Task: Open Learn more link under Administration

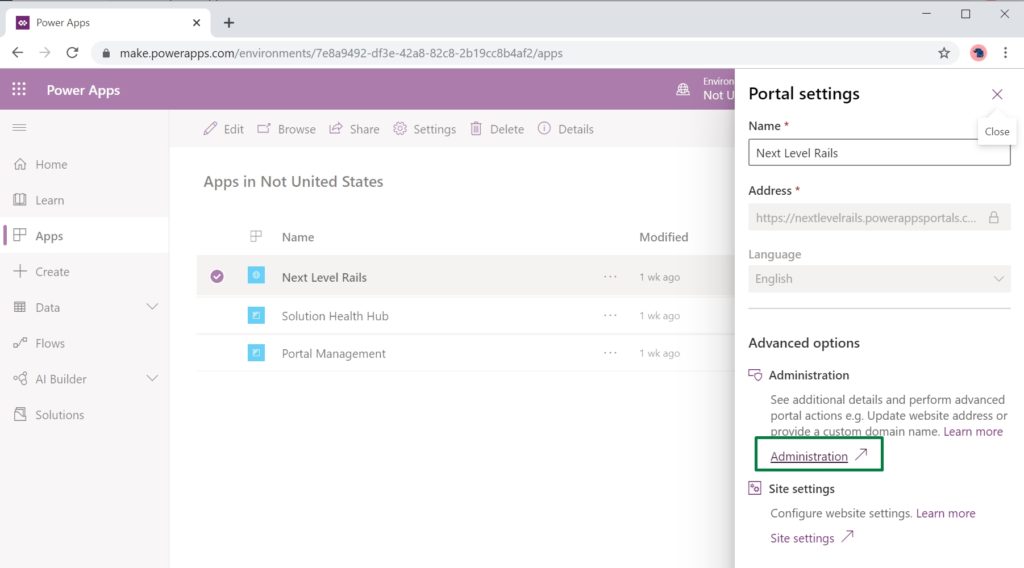Action: (972, 432)
